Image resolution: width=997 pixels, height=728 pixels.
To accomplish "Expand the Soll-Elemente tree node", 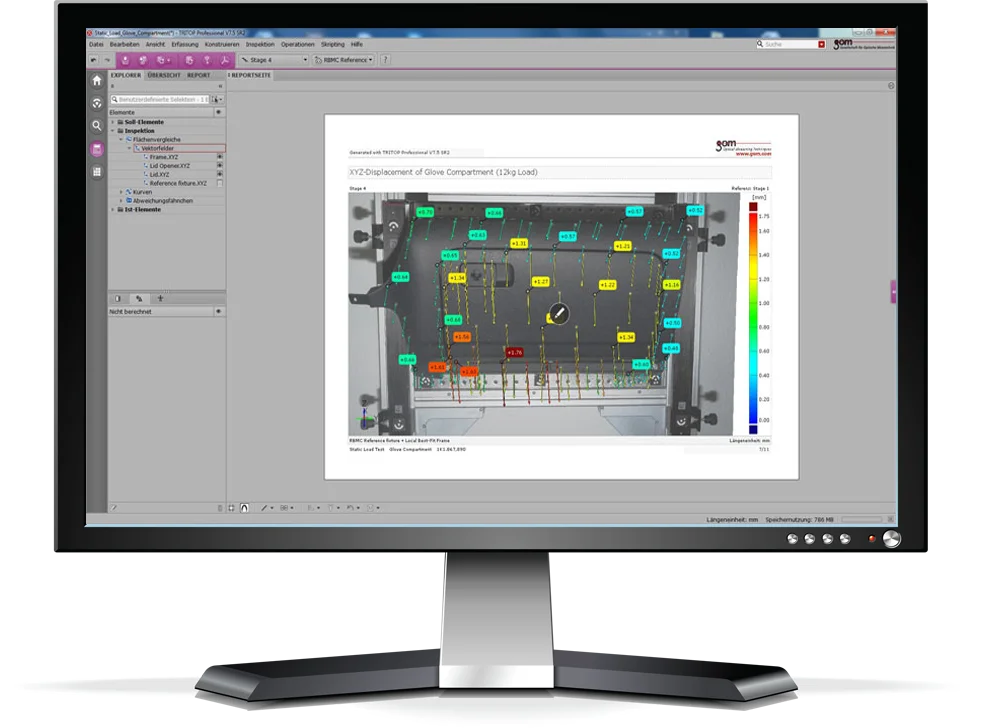I will [113, 121].
